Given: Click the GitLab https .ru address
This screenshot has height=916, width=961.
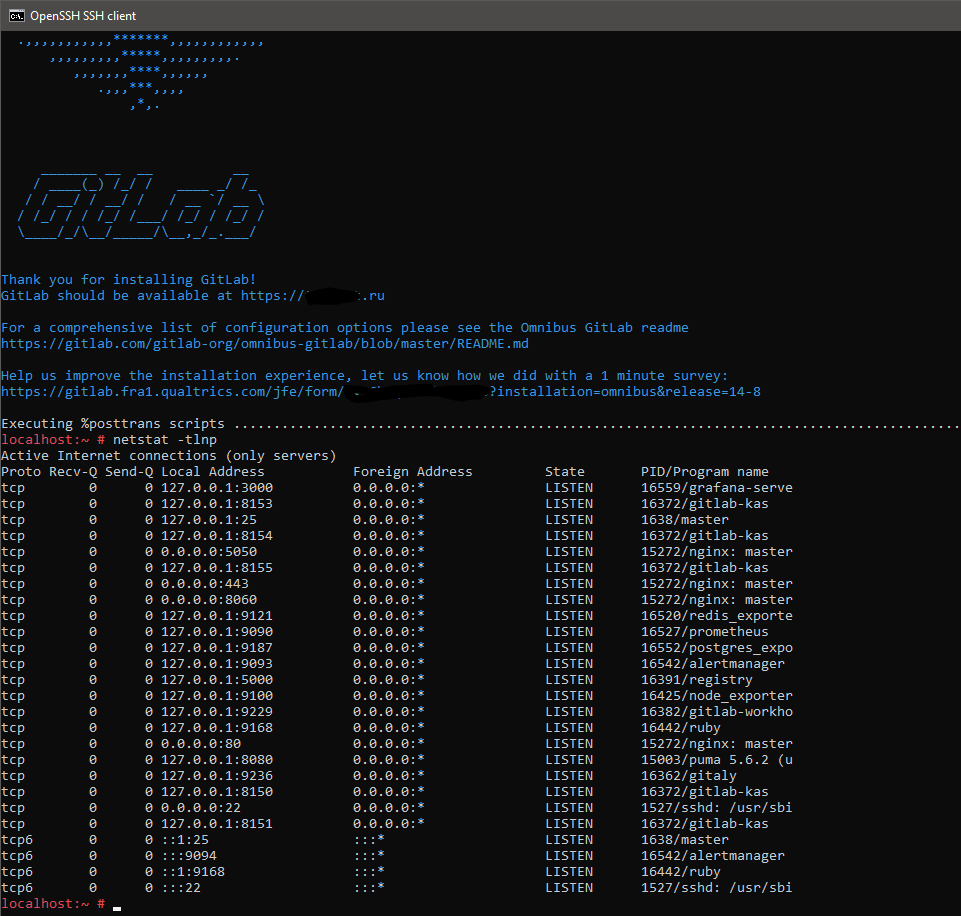Looking at the screenshot, I should pos(313,296).
